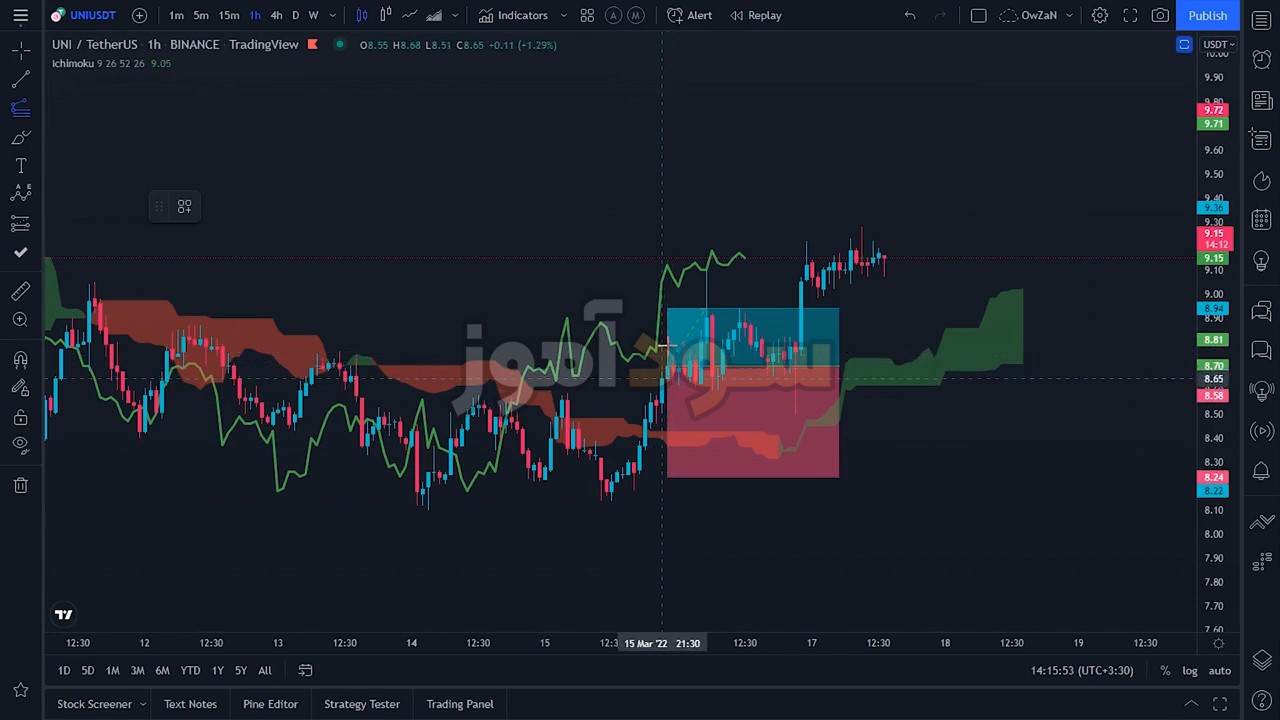Switch to the weekly W timeframe
This screenshot has width=1280, height=720.
[313, 15]
